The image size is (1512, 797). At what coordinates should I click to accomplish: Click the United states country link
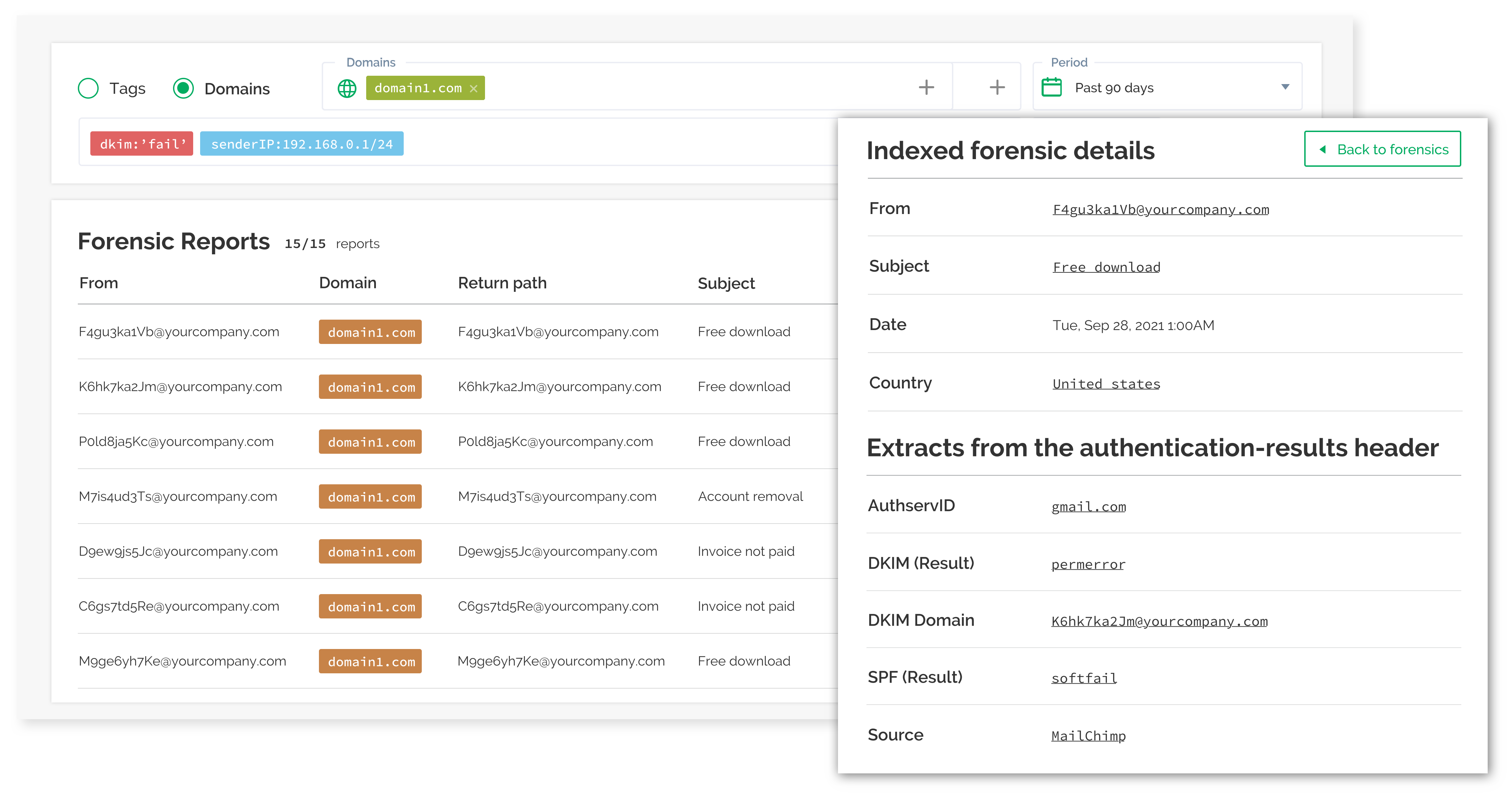(1106, 384)
